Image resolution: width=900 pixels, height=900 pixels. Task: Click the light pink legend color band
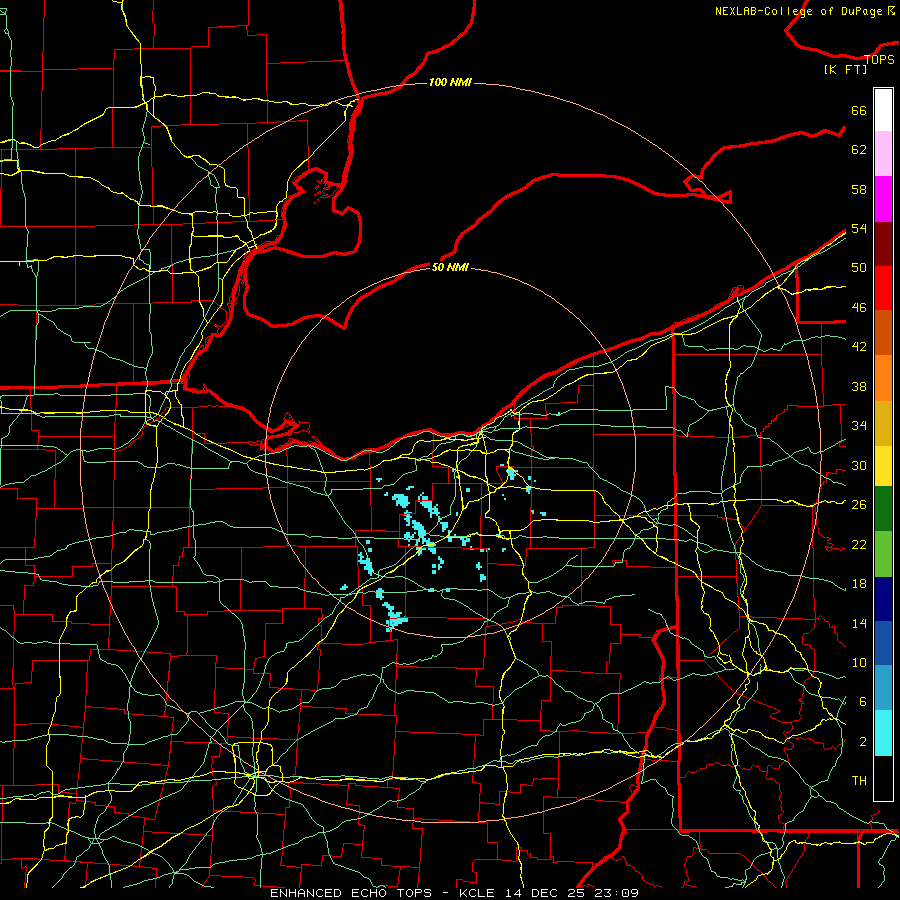point(883,153)
